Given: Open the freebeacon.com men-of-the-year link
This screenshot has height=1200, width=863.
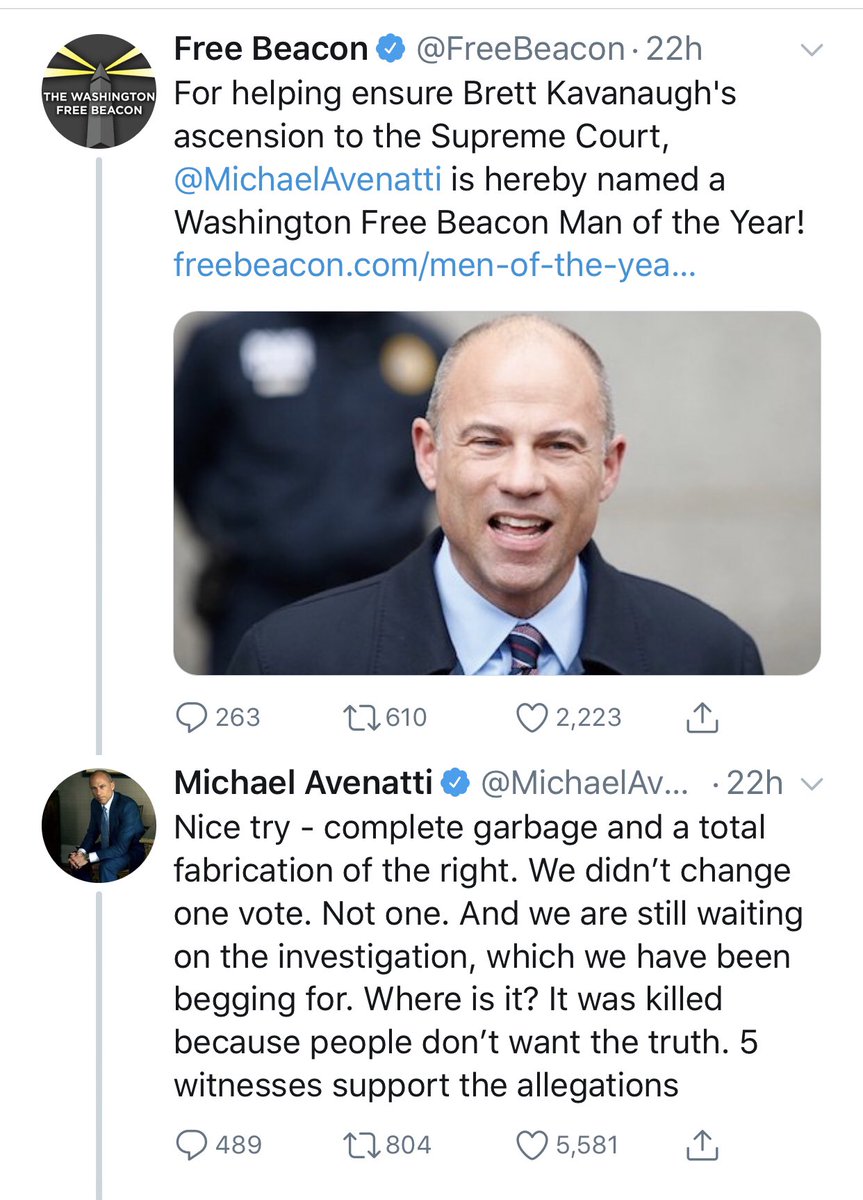Looking at the screenshot, I should [433, 265].
